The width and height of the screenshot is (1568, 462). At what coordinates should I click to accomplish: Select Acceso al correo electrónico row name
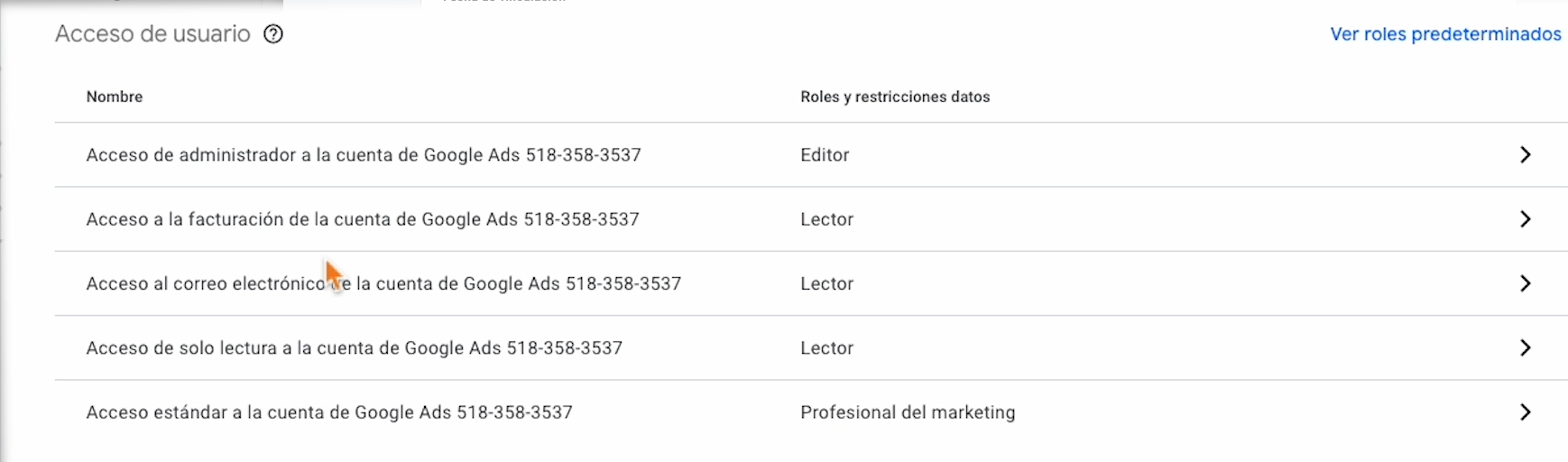pos(383,283)
